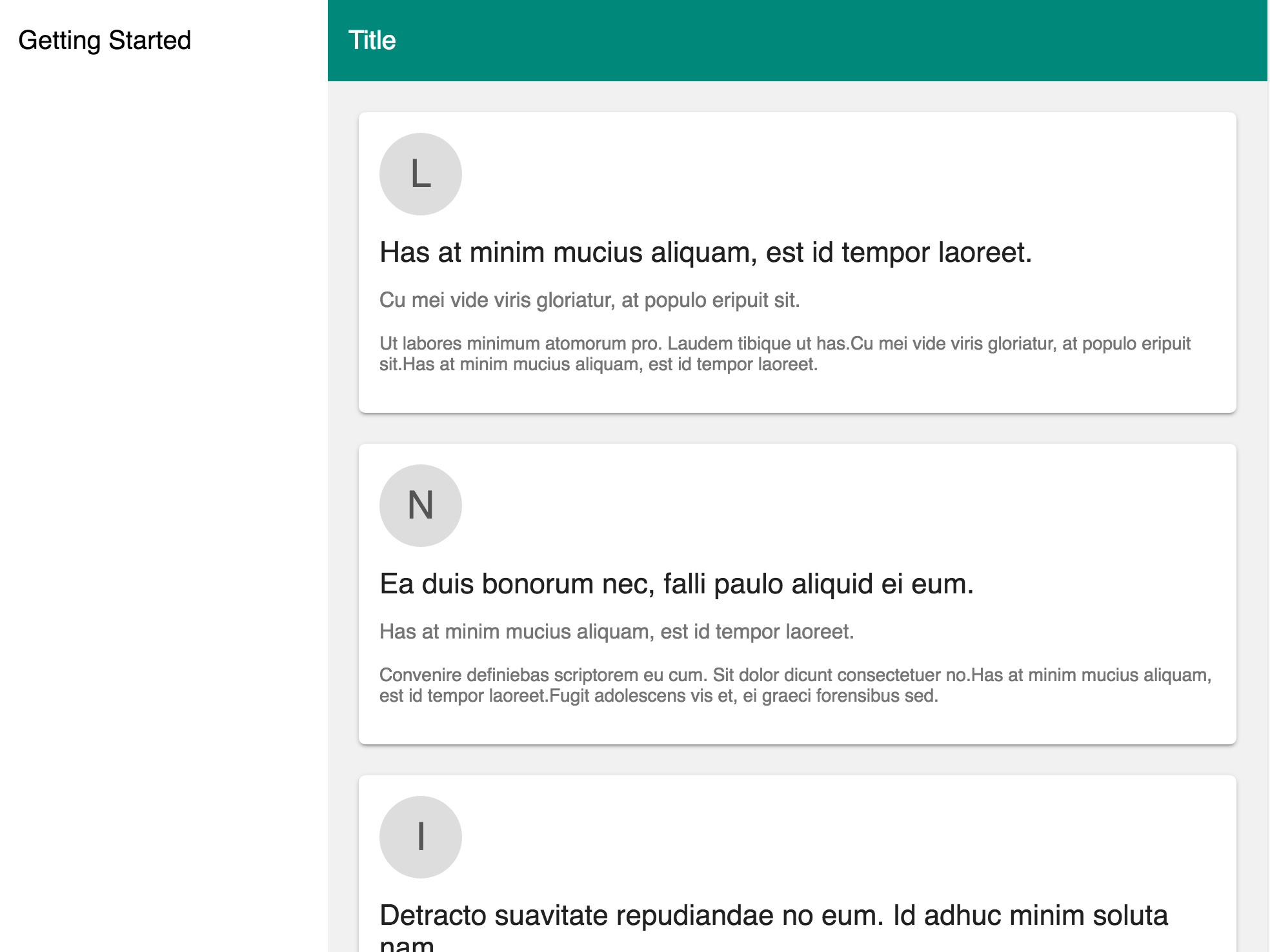This screenshot has width=1270, height=952.
Task: Click the L avatar circle
Action: [x=420, y=174]
